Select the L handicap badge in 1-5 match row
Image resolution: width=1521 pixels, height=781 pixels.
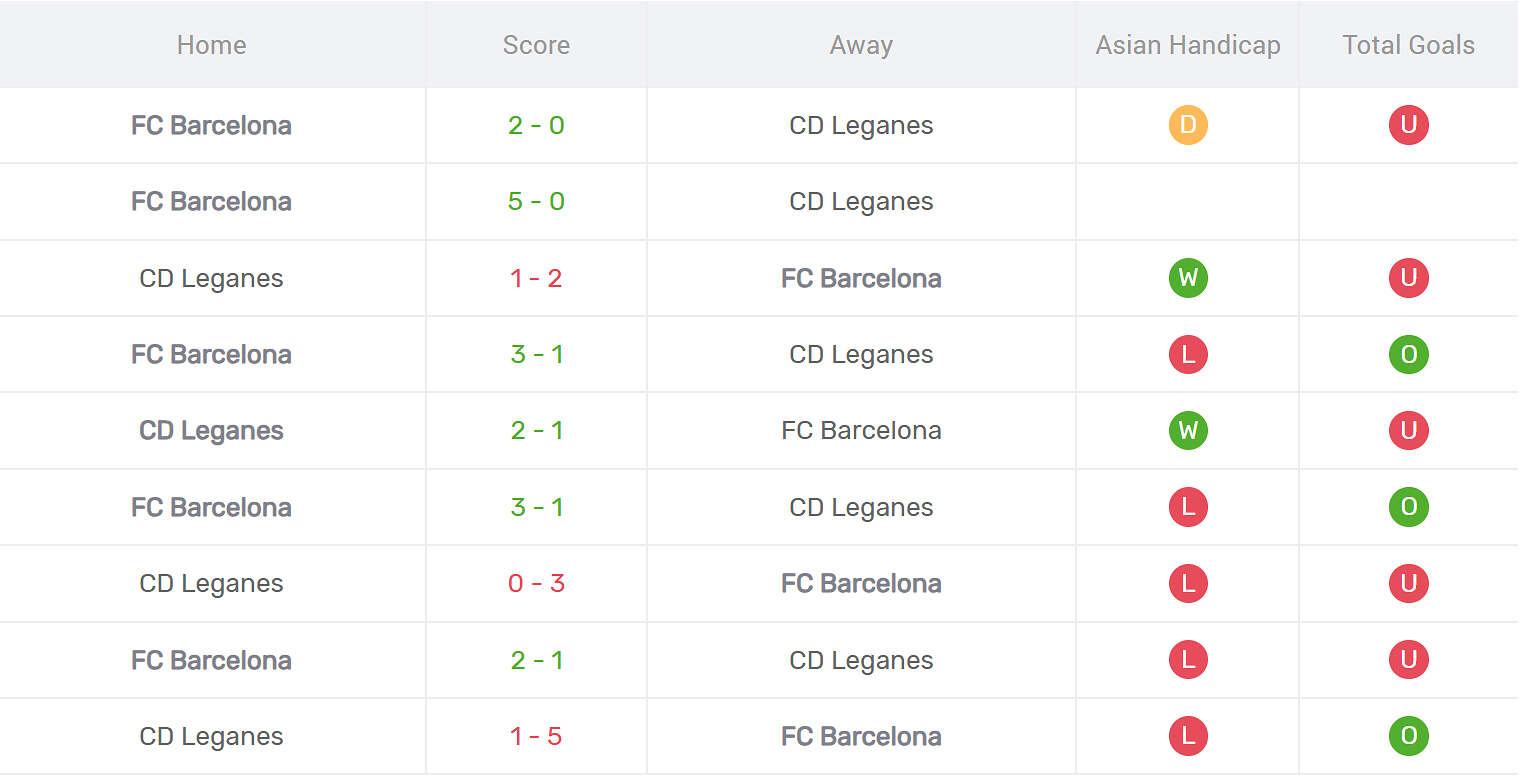(1187, 737)
